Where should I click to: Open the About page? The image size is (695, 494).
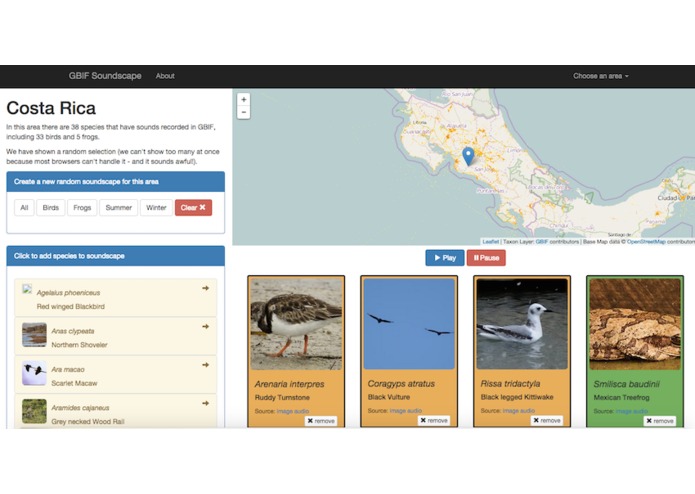coord(165,76)
